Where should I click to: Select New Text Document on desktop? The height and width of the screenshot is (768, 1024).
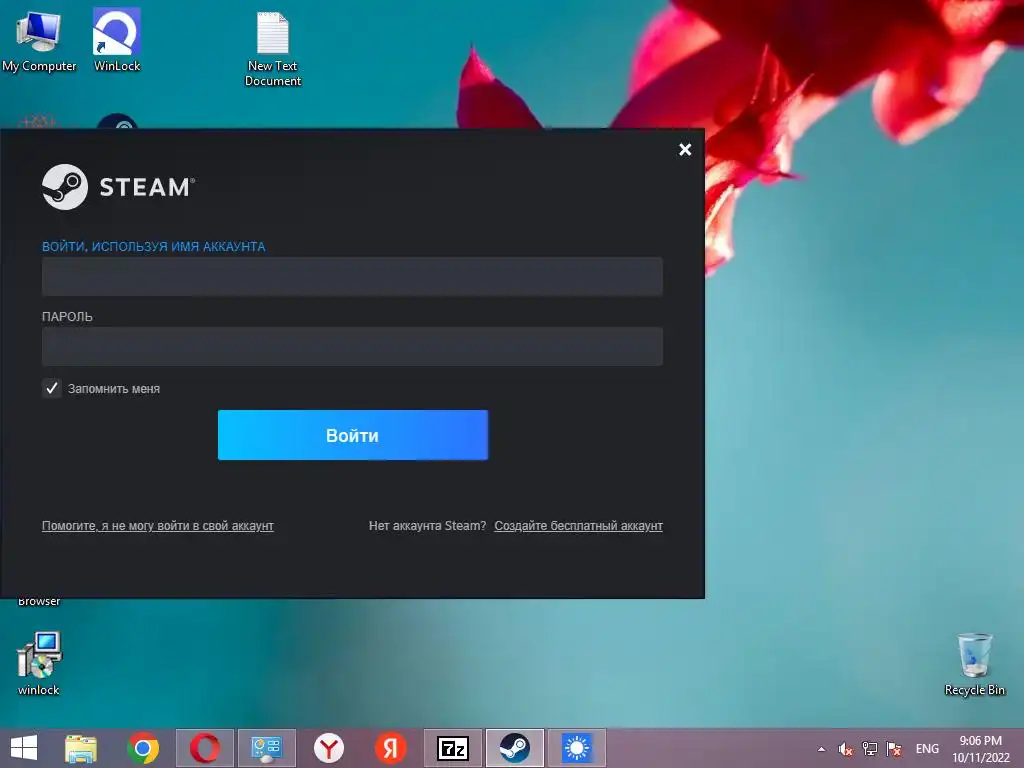[x=273, y=49]
